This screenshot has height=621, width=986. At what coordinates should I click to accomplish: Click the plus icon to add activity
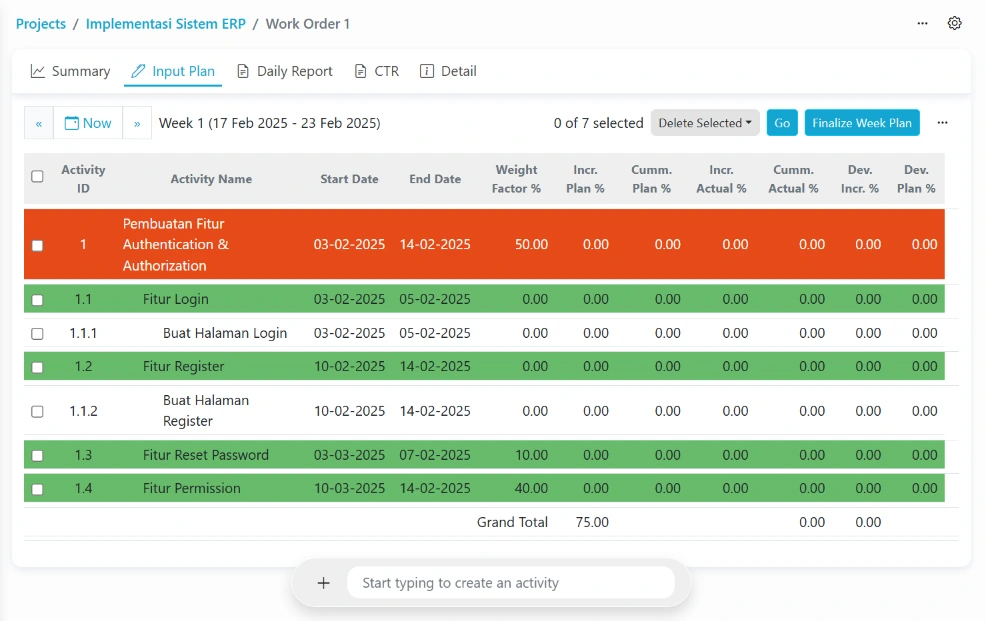coord(323,583)
